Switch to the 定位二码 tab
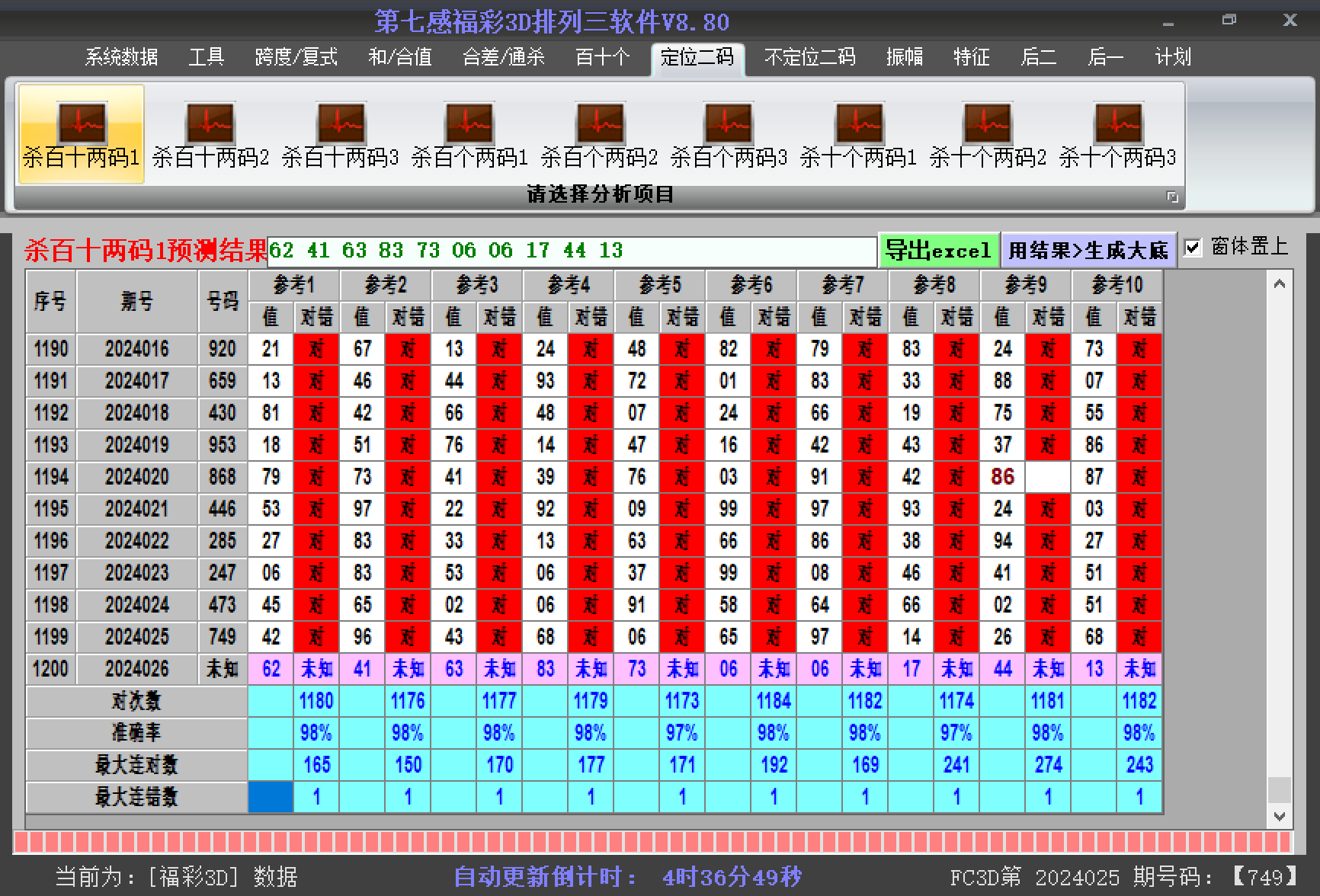Screen dimensions: 1320x896 tap(697, 58)
